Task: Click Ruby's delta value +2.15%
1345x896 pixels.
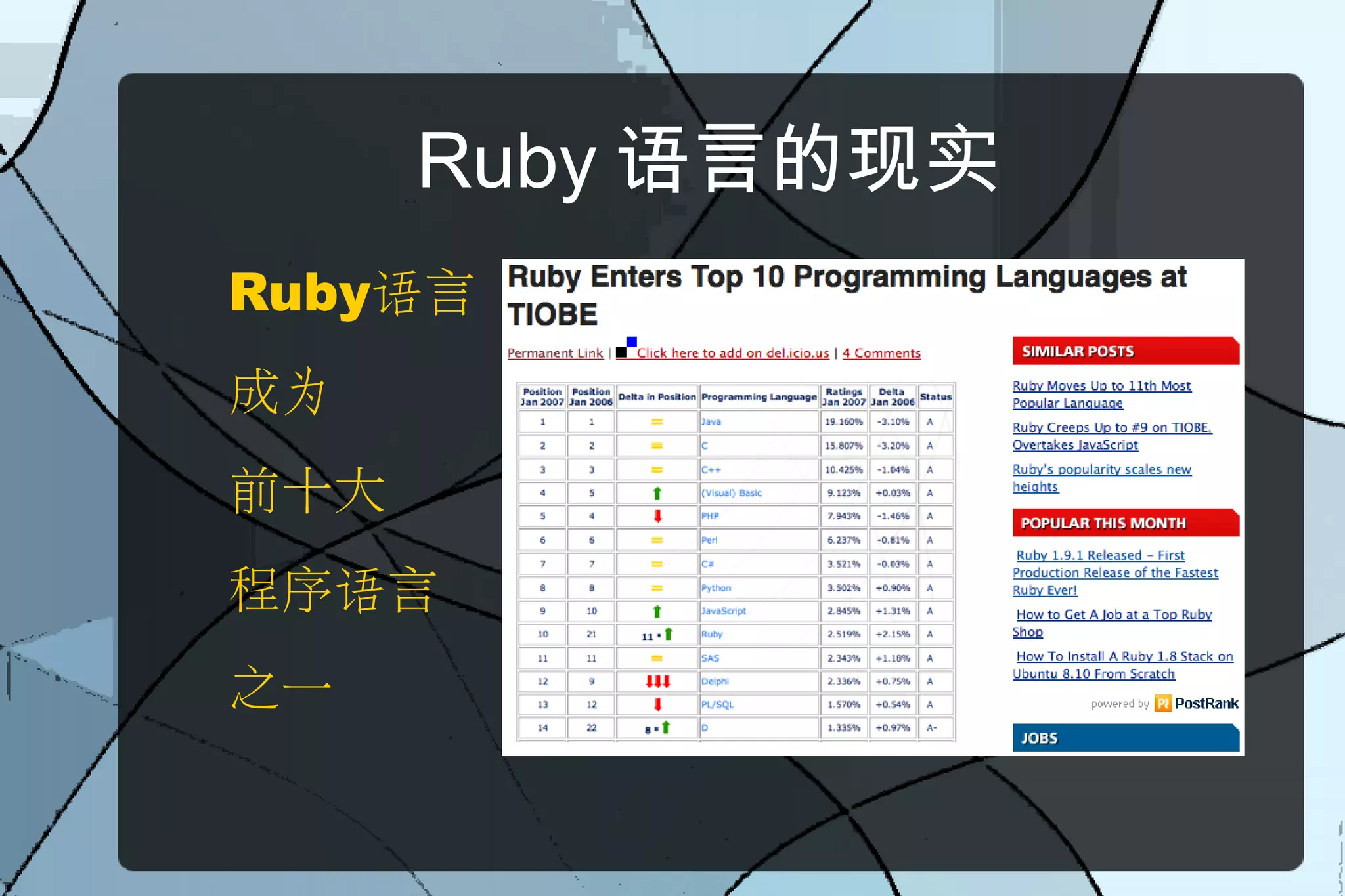Action: point(893,634)
